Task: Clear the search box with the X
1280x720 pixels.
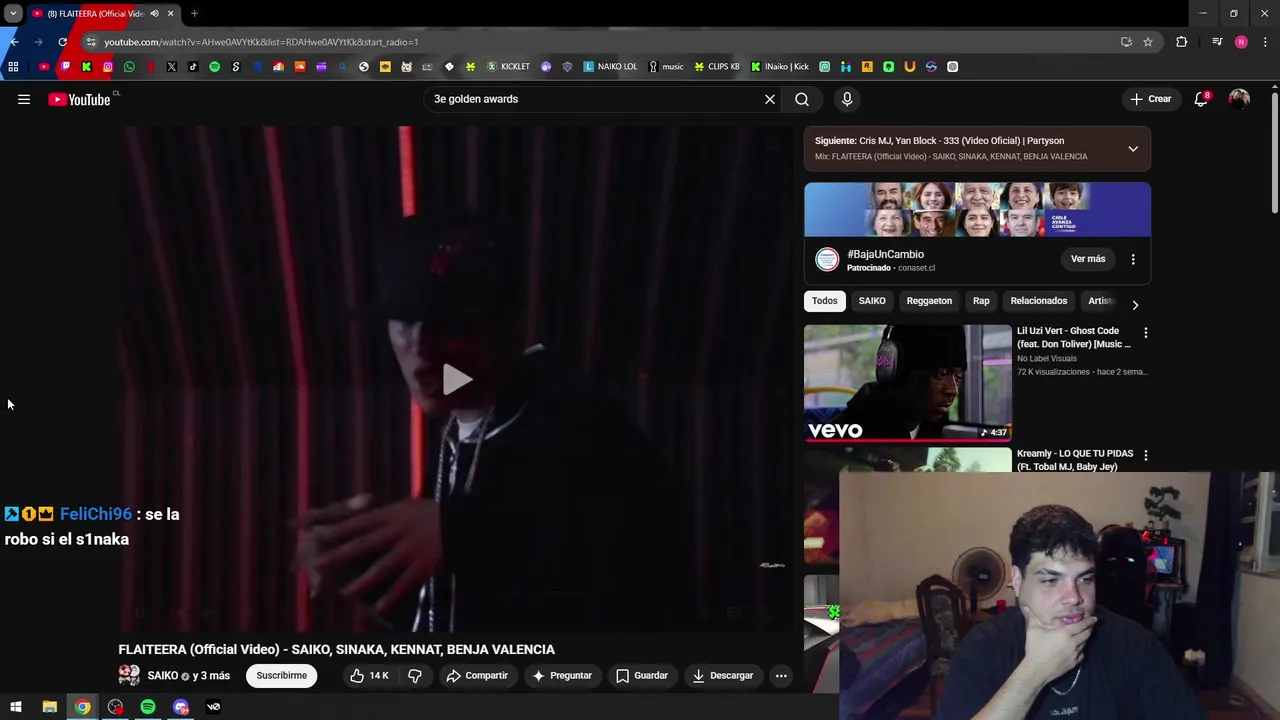Action: (x=770, y=99)
